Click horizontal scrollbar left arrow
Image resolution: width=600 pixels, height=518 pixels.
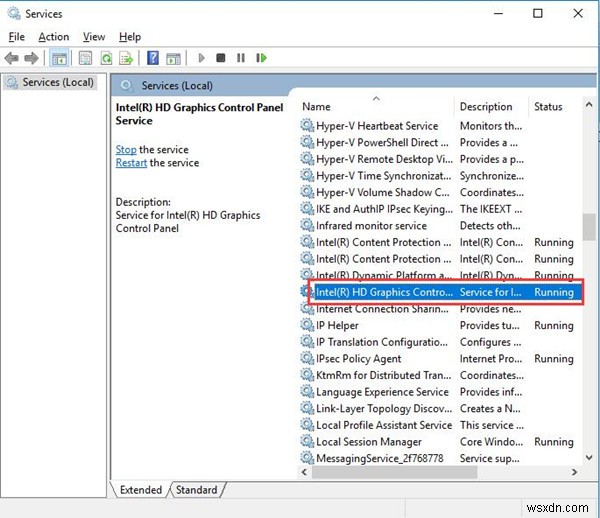pyautogui.click(x=305, y=472)
